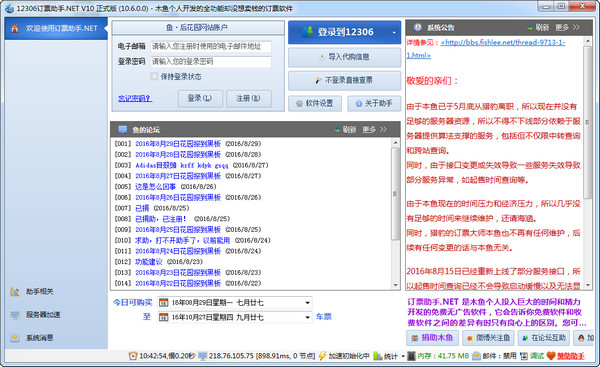Click the calendar icon in the 至 date field

163,317
